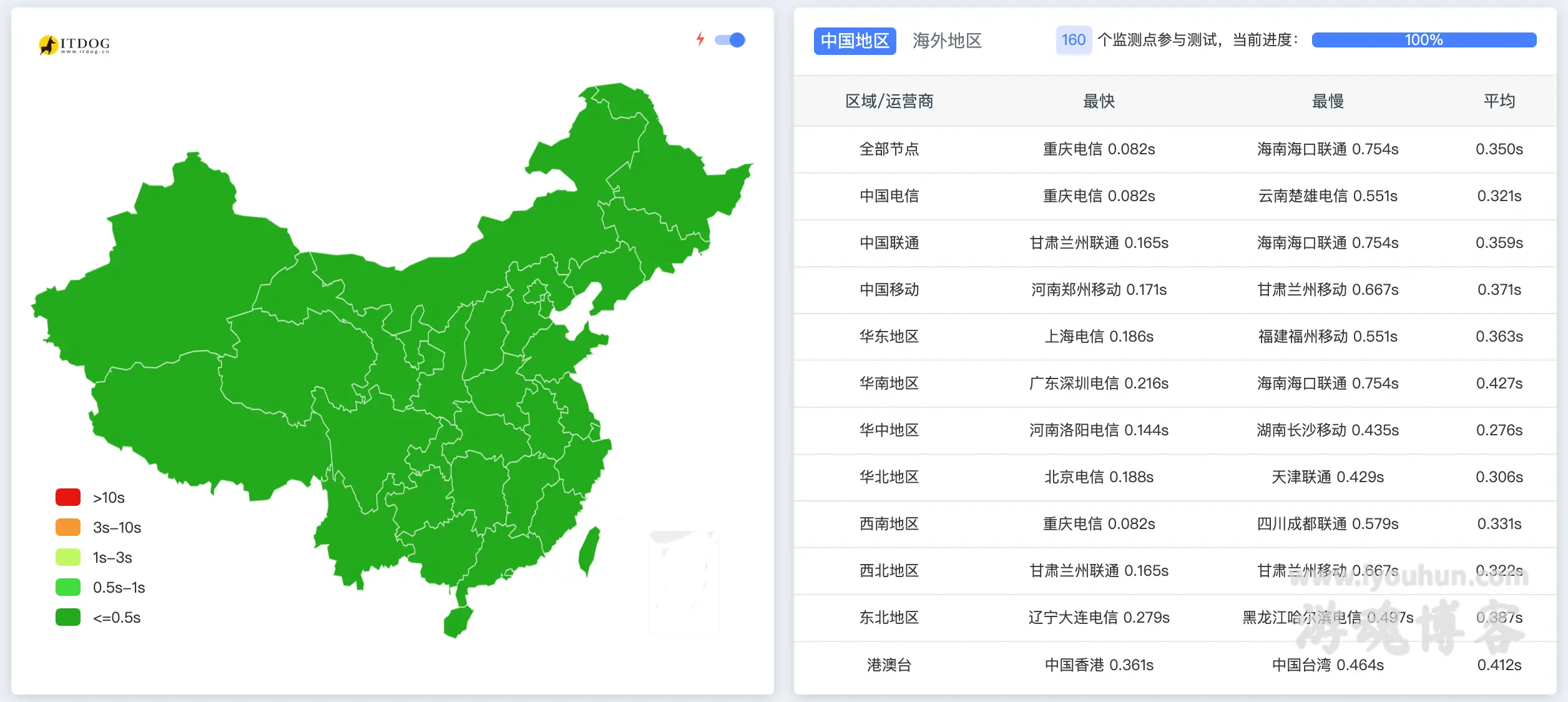The width and height of the screenshot is (1568, 702).
Task: Expand the 全部节点 row details
Action: coord(889,149)
